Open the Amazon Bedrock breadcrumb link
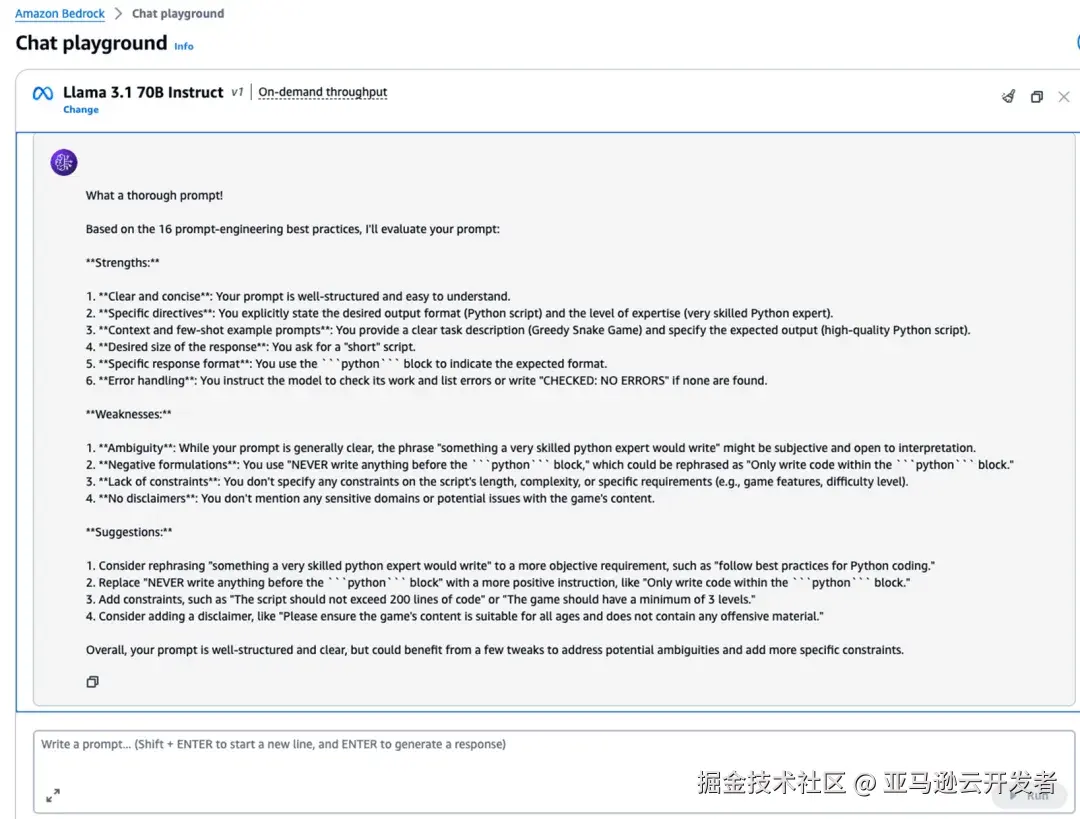The image size is (1080, 819). tap(60, 14)
